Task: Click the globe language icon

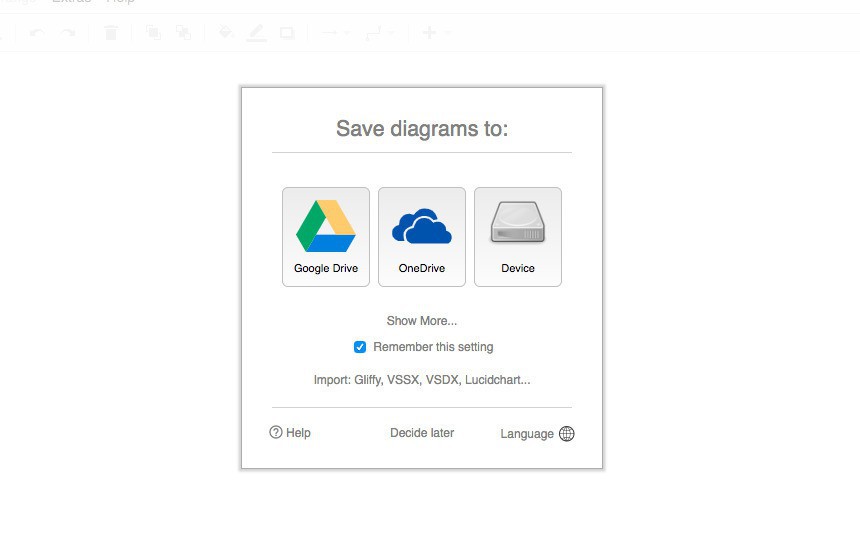Action: [x=567, y=434]
